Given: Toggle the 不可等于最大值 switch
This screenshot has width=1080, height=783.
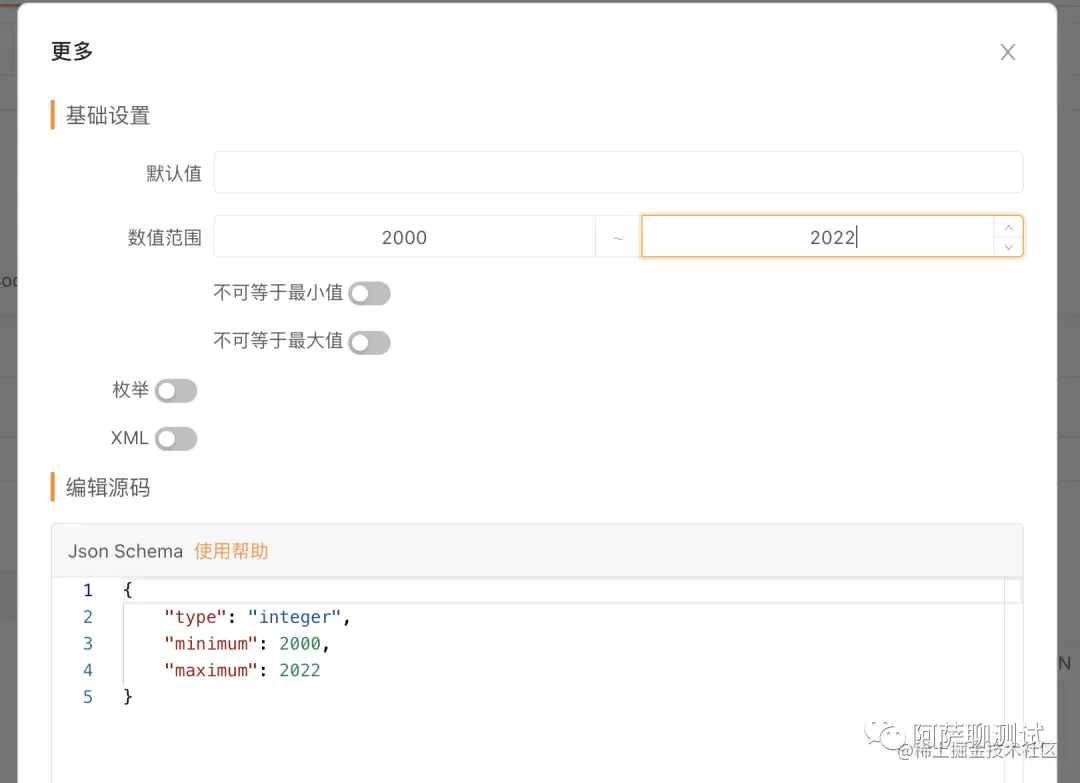Looking at the screenshot, I should coord(369,342).
